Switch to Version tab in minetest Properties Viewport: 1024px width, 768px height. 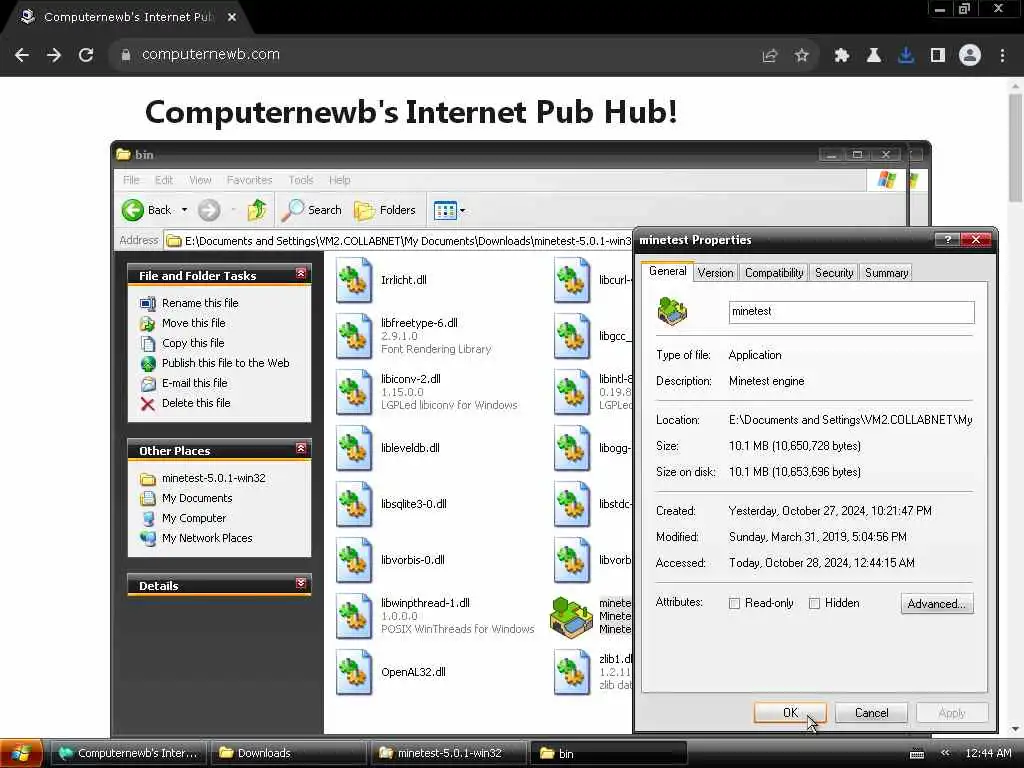(715, 273)
